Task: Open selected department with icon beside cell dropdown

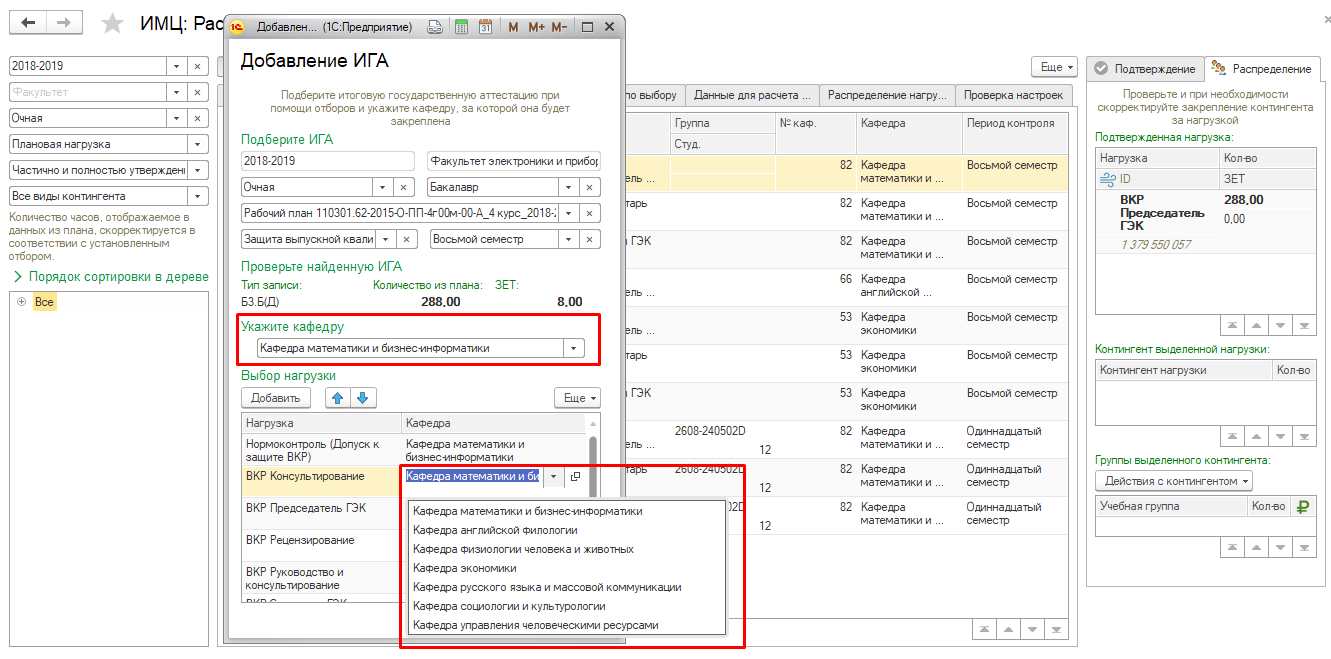Action: point(575,477)
